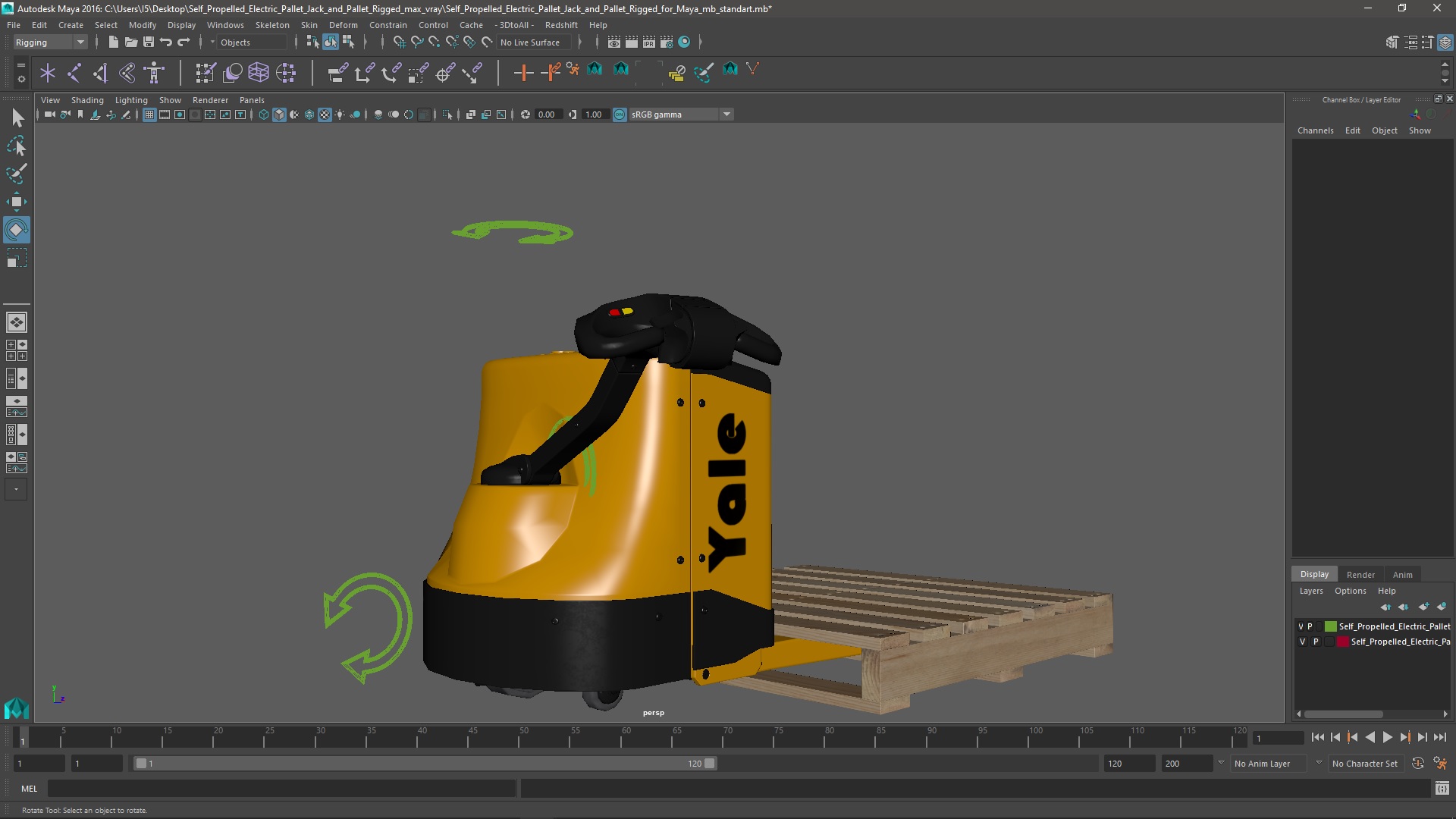
Task: Select the Scale tool in the toolbox
Action: pos(17,258)
